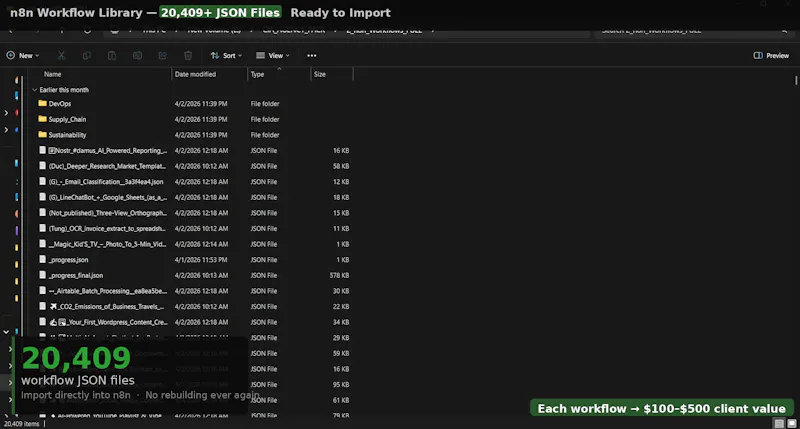
Task: Click the Rename icon in toolbar
Action: pyautogui.click(x=137, y=56)
